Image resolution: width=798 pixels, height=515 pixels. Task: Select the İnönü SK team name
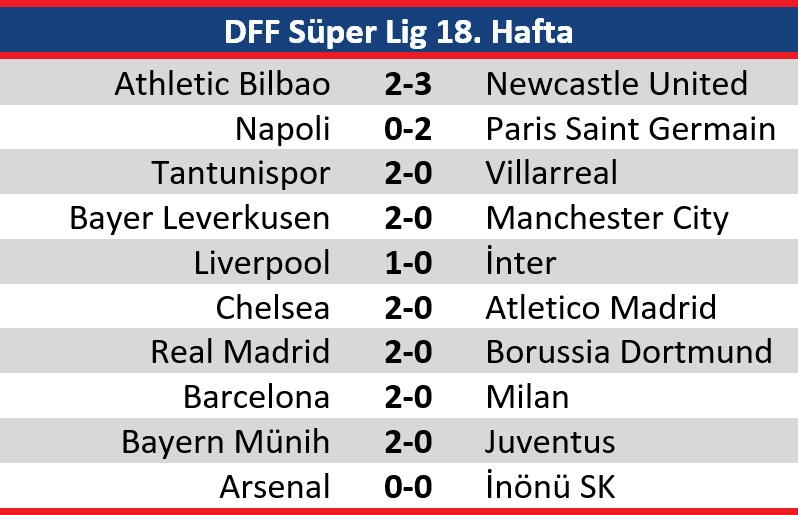[x=551, y=485]
